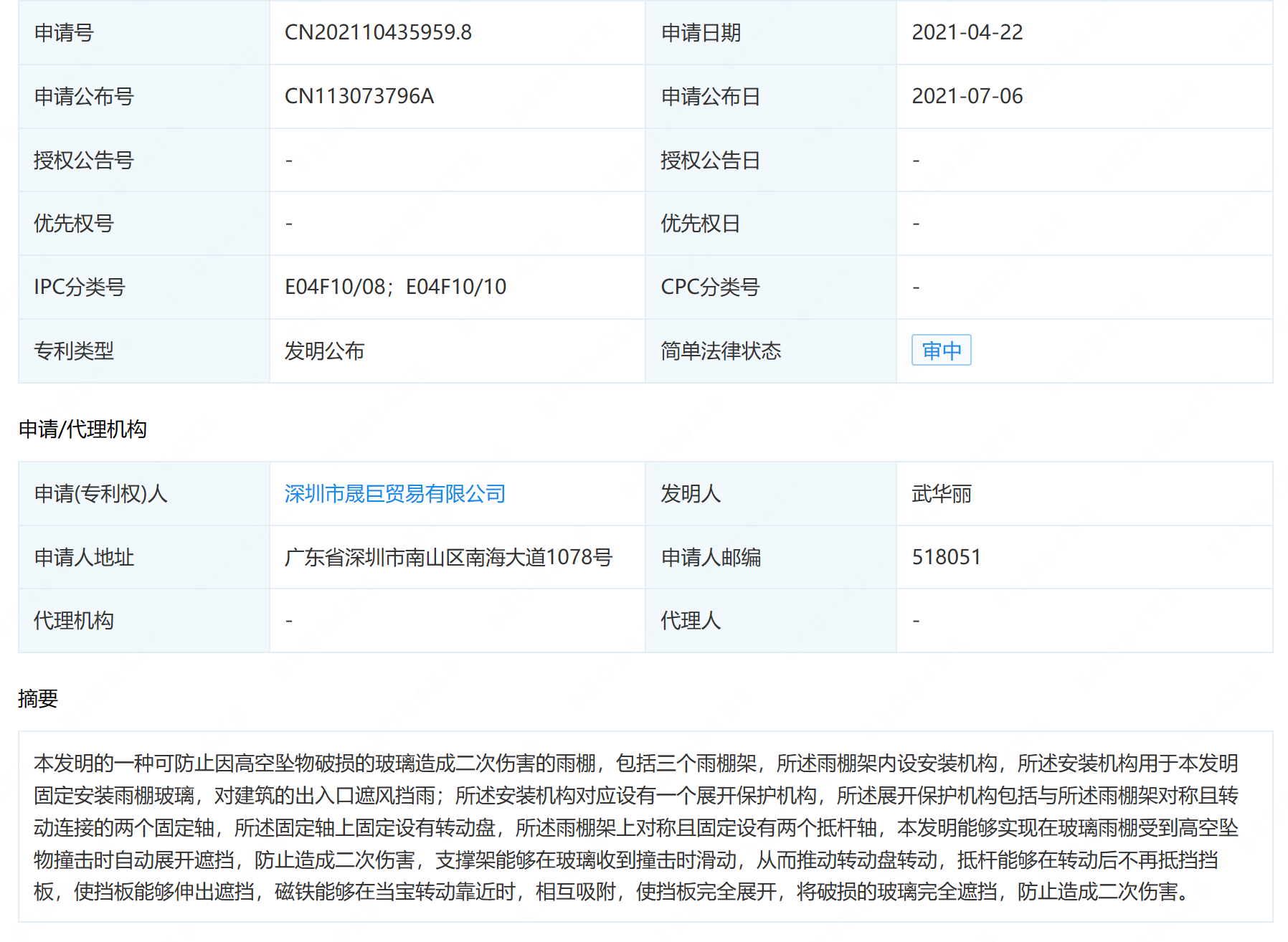Screen dimensions: 1288x942
Task: Click the 代理人 label cell
Action: click(771, 621)
